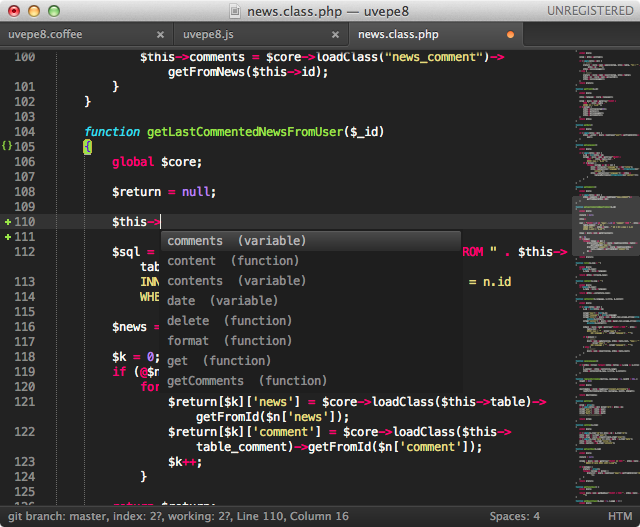Click the highlighted opening brace on line 105
Image resolution: width=640 pixels, height=527 pixels.
coord(87,147)
